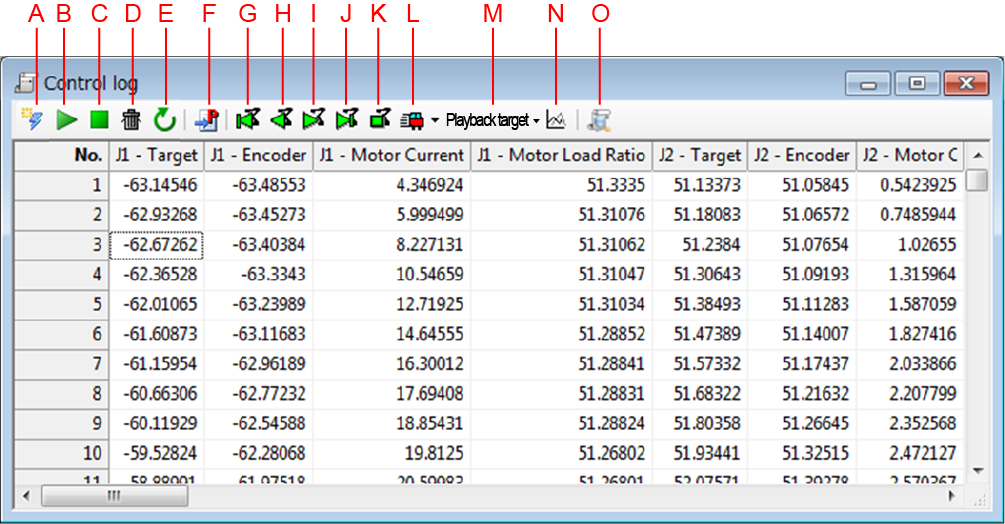Click the blue arrow red P icon
1005x524 pixels.
click(x=208, y=120)
